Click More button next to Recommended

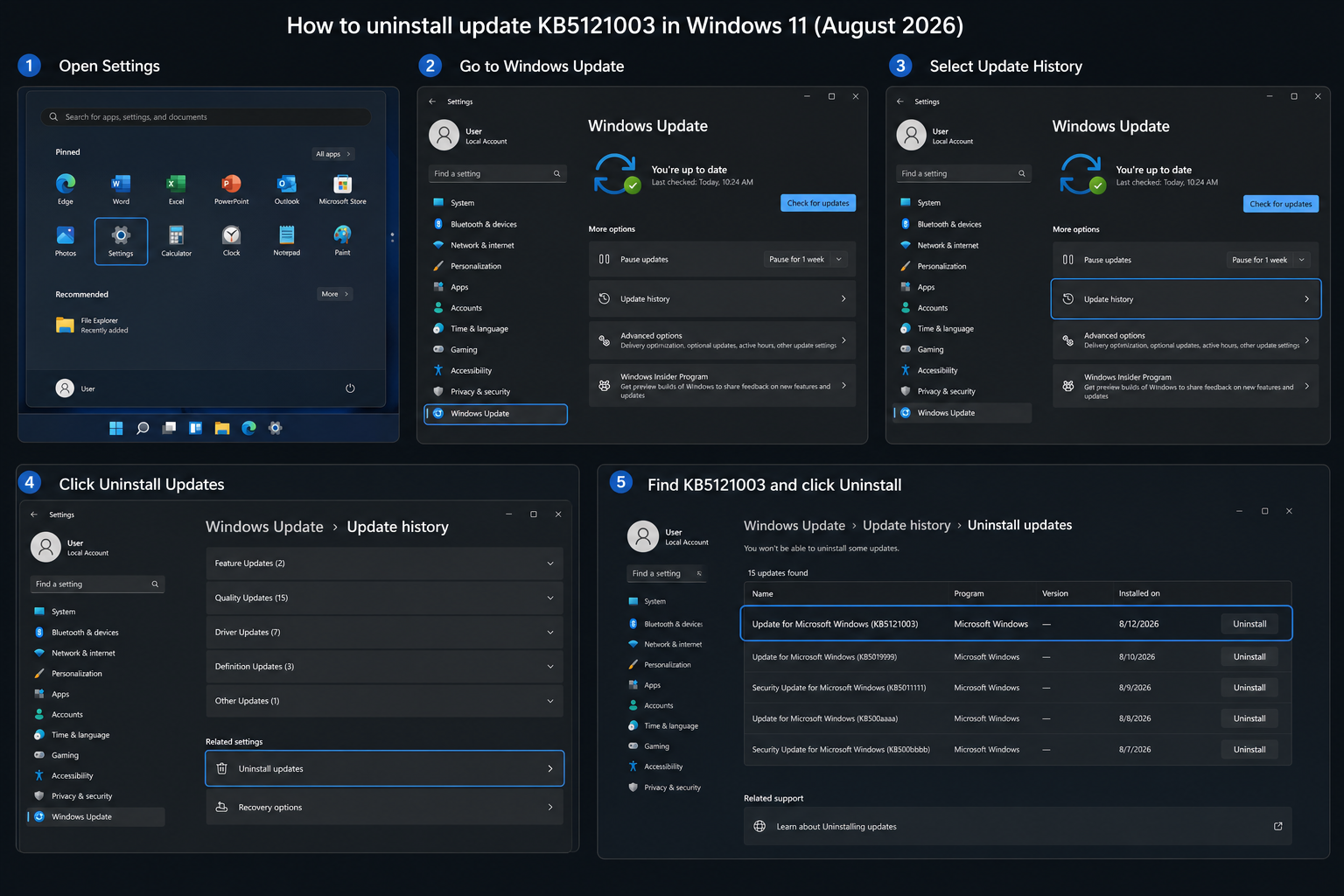[334, 294]
